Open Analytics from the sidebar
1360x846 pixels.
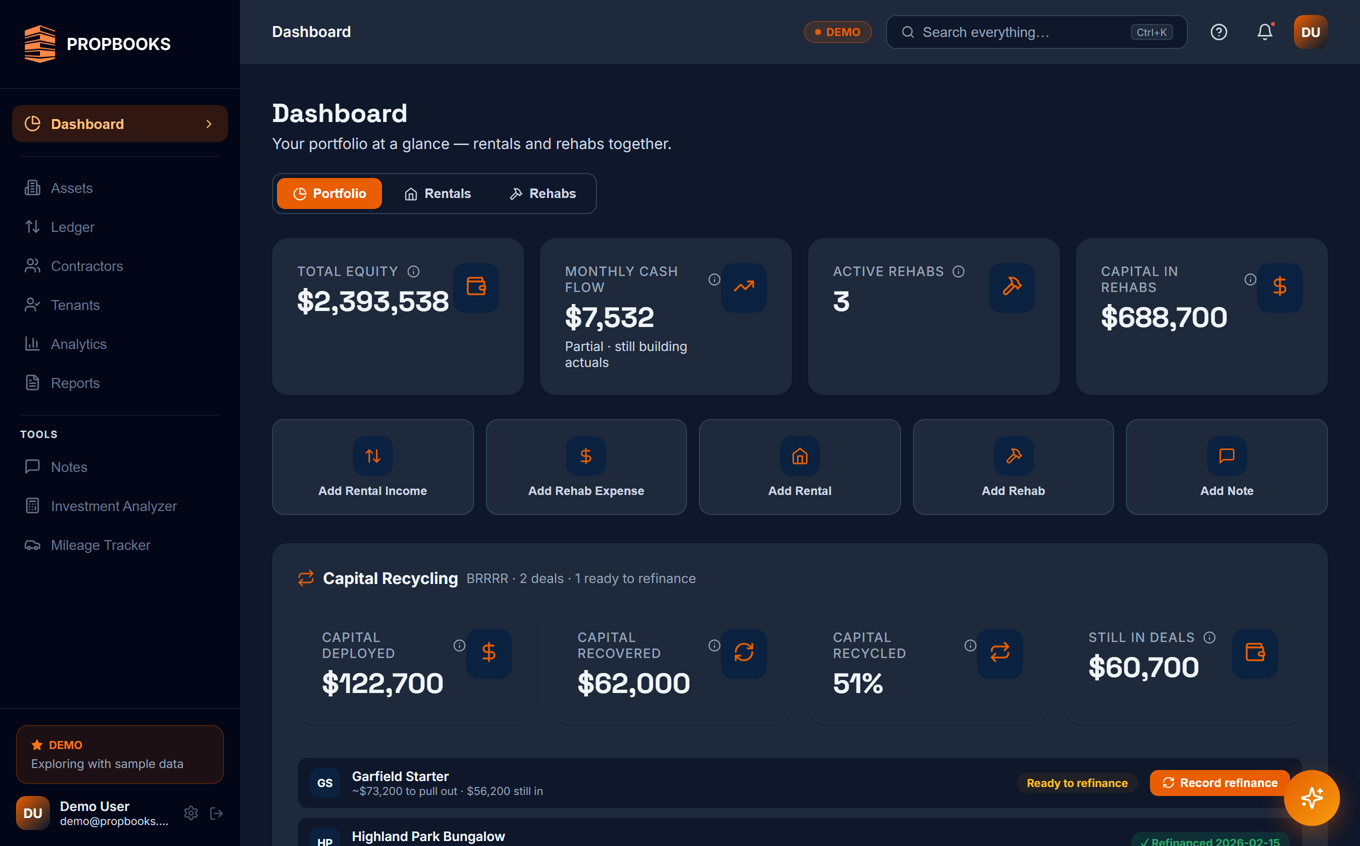click(x=119, y=344)
